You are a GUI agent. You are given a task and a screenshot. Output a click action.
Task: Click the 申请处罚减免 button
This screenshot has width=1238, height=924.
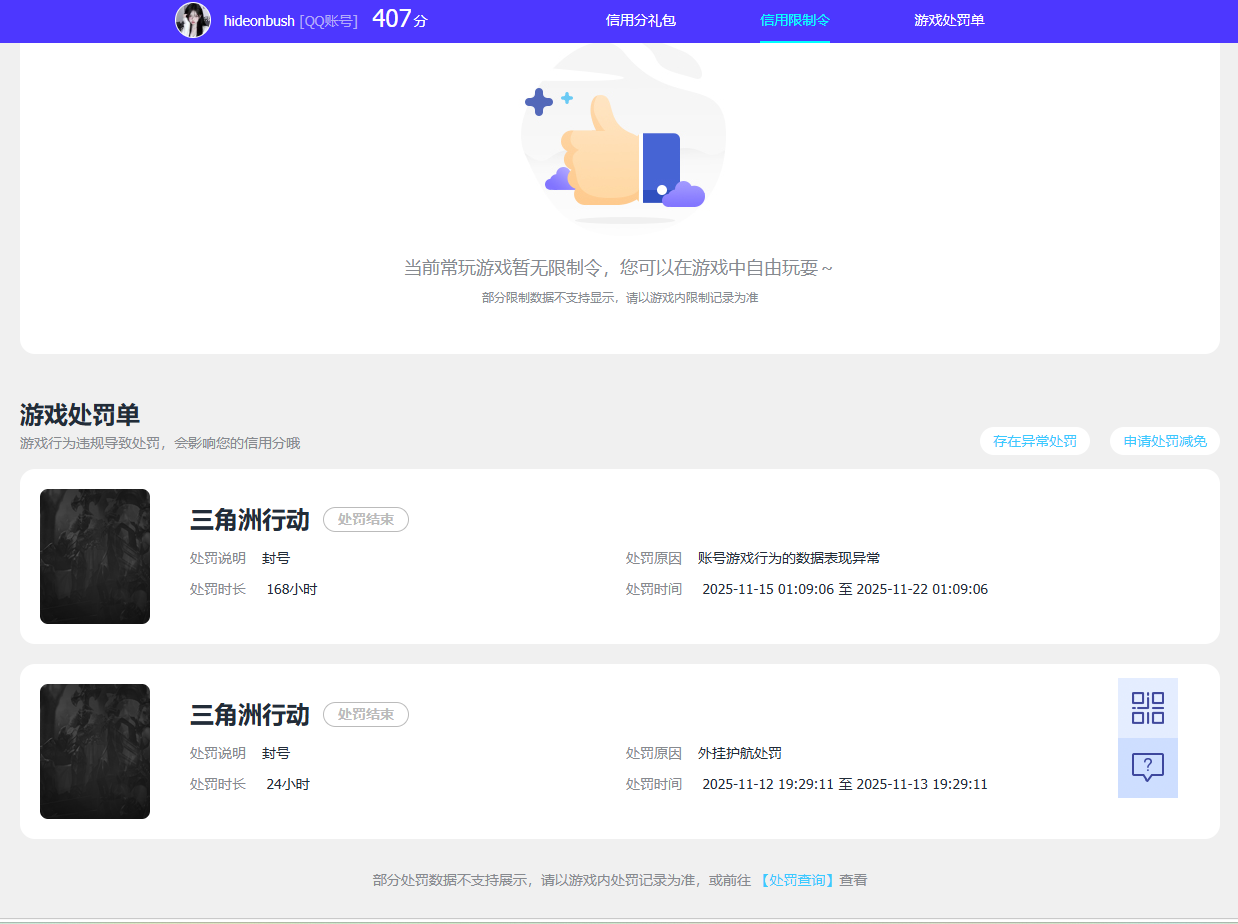(1165, 441)
